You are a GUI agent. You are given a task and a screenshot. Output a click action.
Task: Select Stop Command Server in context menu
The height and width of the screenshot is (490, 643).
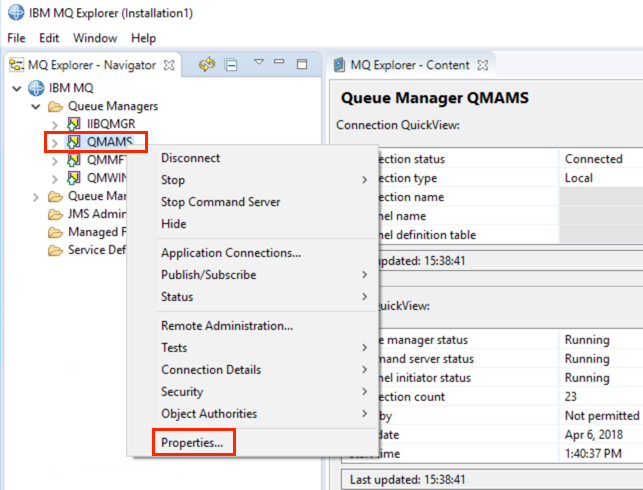221,202
